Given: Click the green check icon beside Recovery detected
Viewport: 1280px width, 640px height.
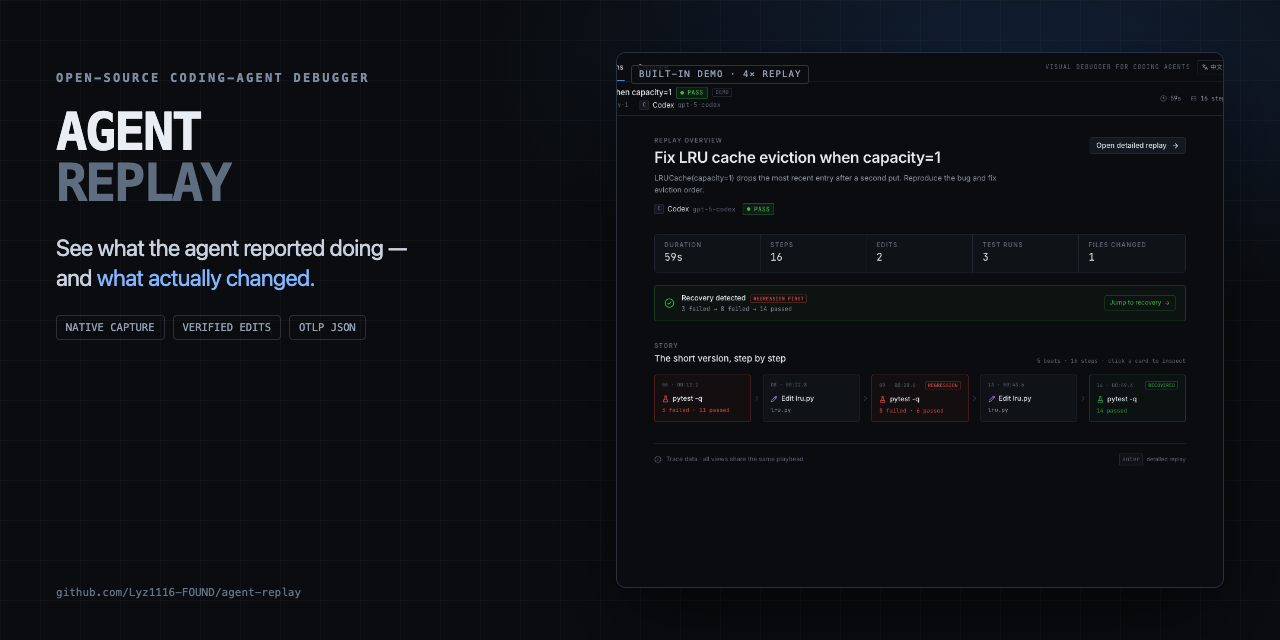Looking at the screenshot, I should [670, 303].
